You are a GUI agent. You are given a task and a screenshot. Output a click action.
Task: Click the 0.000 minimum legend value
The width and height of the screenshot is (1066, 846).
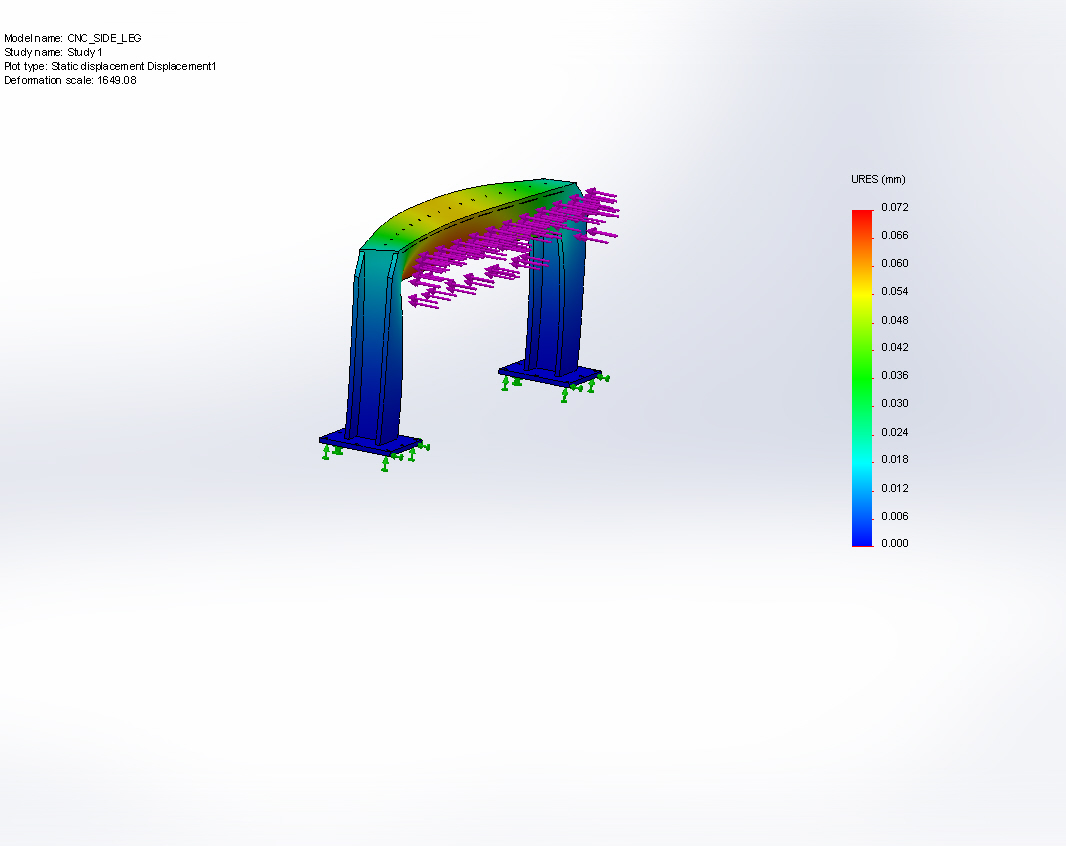tap(894, 544)
